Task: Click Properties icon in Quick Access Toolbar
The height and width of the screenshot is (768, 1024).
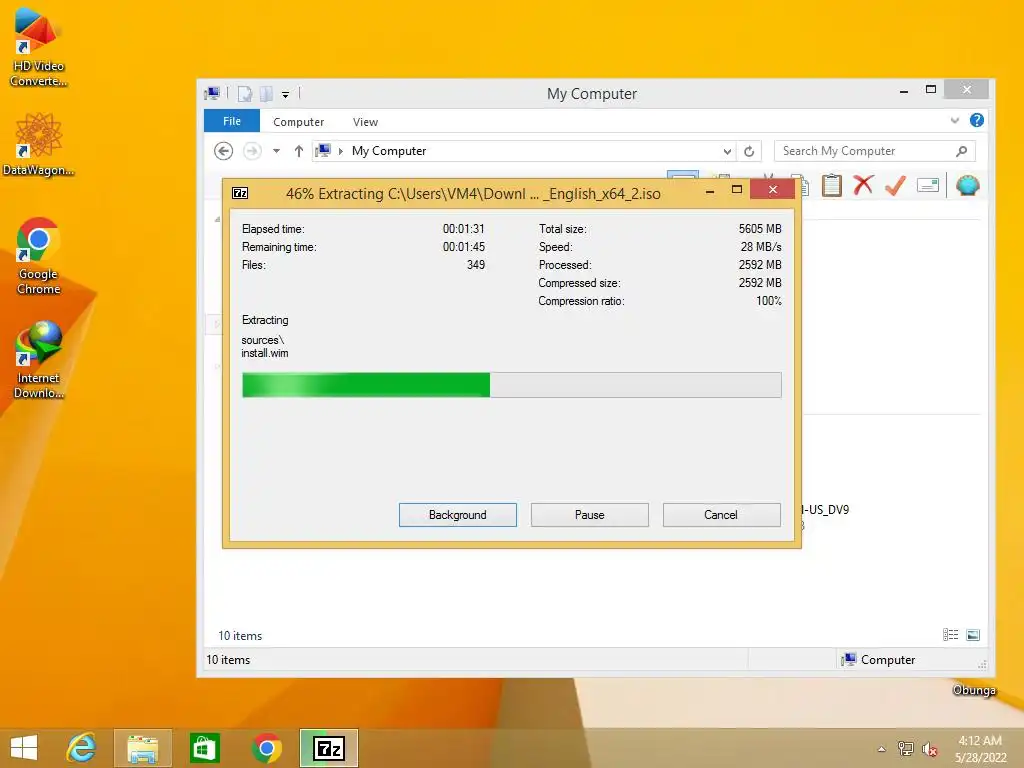Action: (x=245, y=94)
